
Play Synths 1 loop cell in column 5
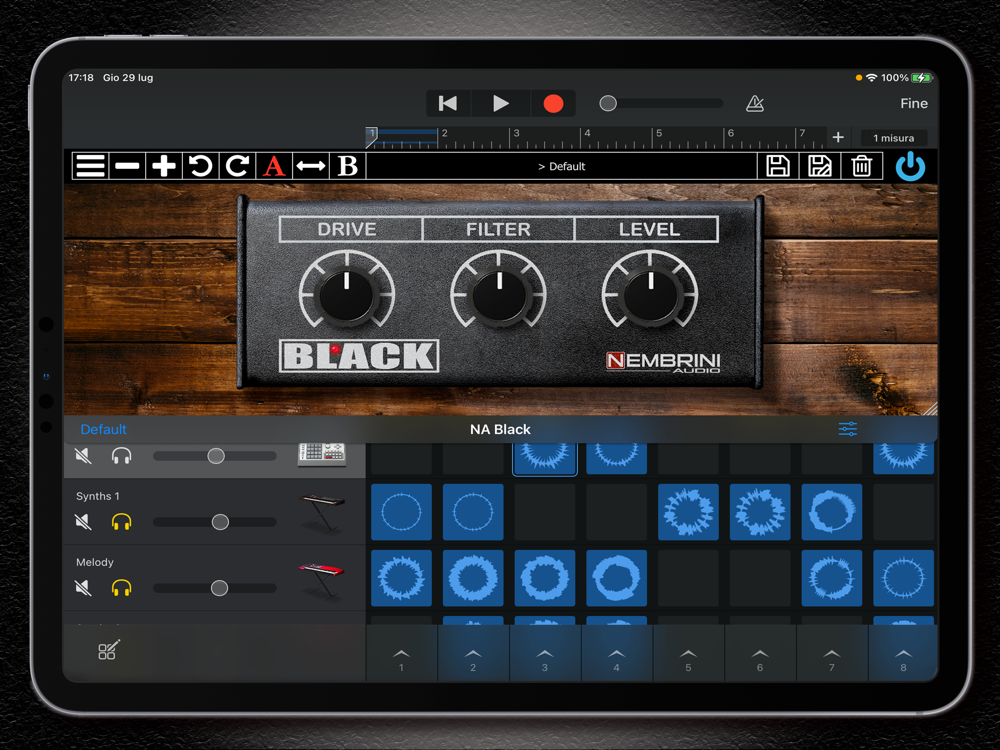click(688, 512)
